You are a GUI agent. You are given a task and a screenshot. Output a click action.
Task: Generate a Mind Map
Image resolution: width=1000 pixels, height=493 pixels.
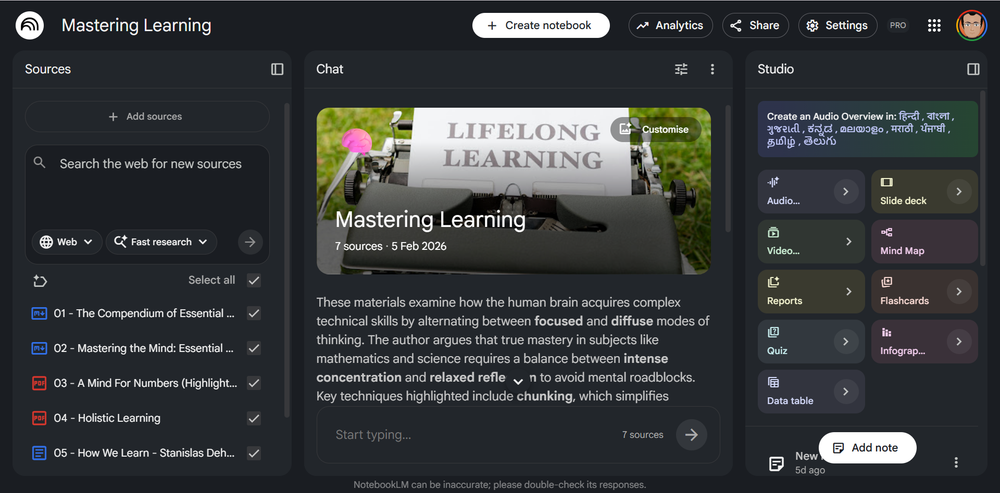point(924,241)
